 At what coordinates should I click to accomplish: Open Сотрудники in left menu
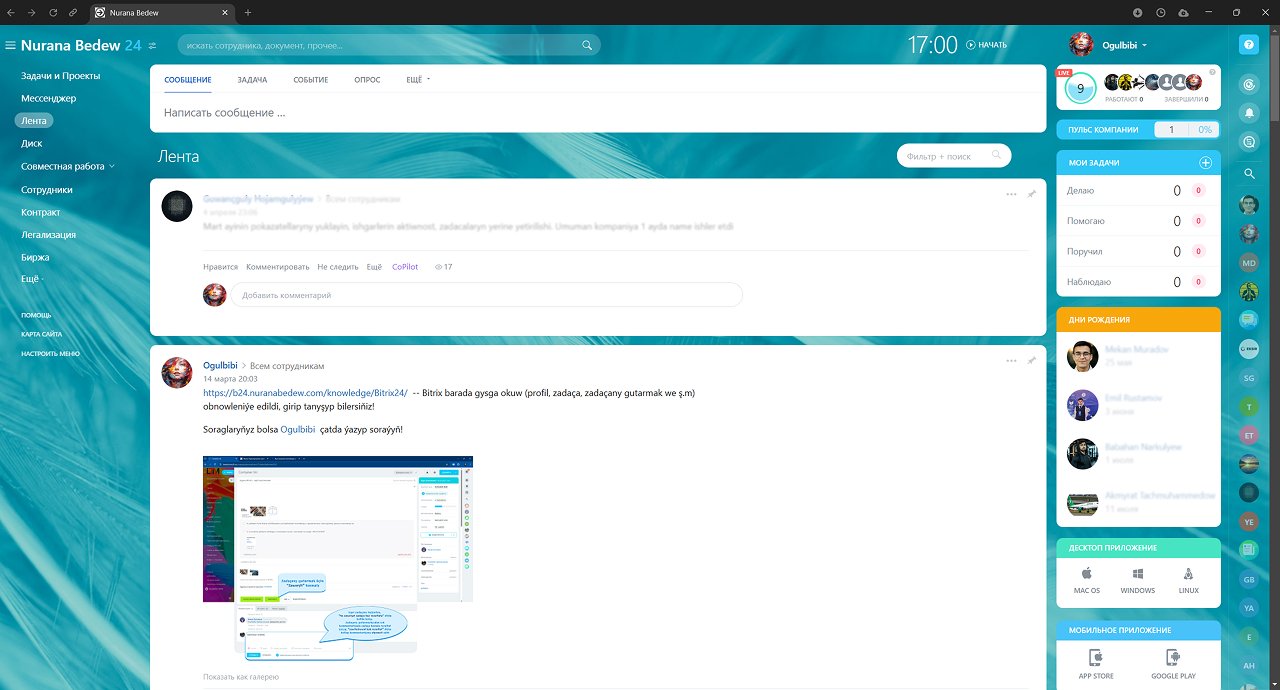coord(47,189)
